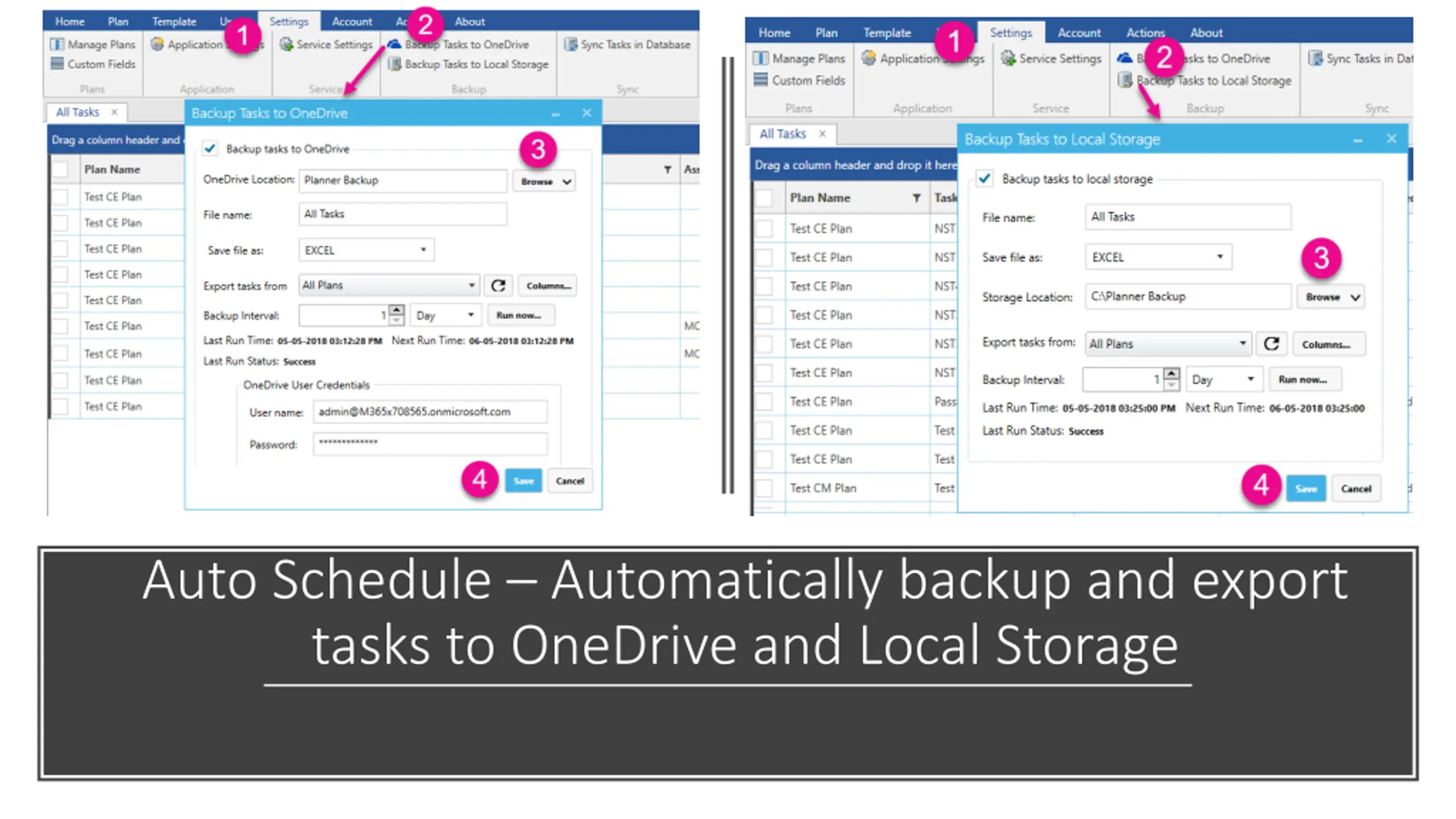Select All Tasks tab in right window

(x=783, y=134)
